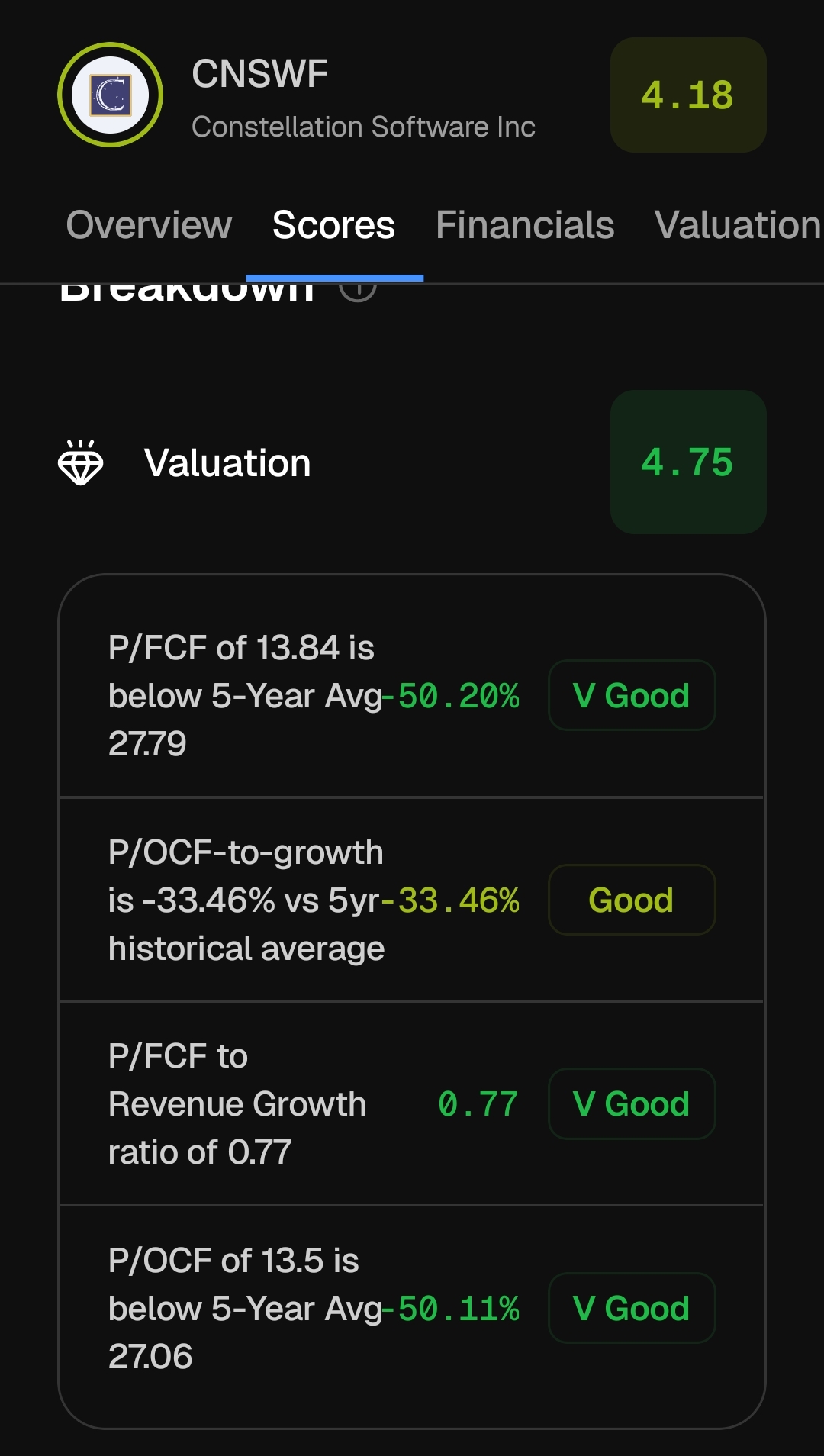Click the V Good badge for P/FCF 13.84
The width and height of the screenshot is (824, 1456).
click(632, 695)
